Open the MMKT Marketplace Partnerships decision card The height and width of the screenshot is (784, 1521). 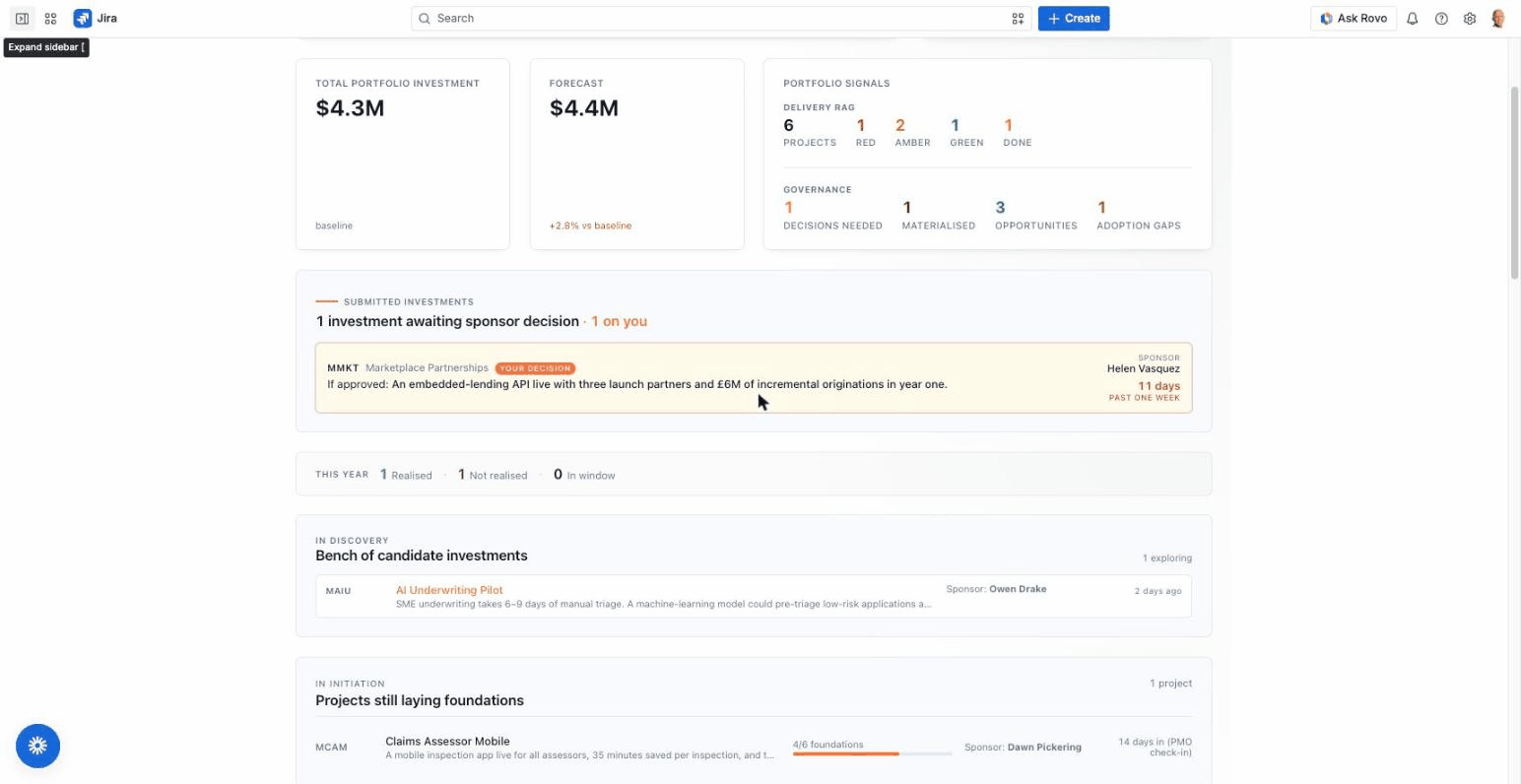tap(754, 377)
